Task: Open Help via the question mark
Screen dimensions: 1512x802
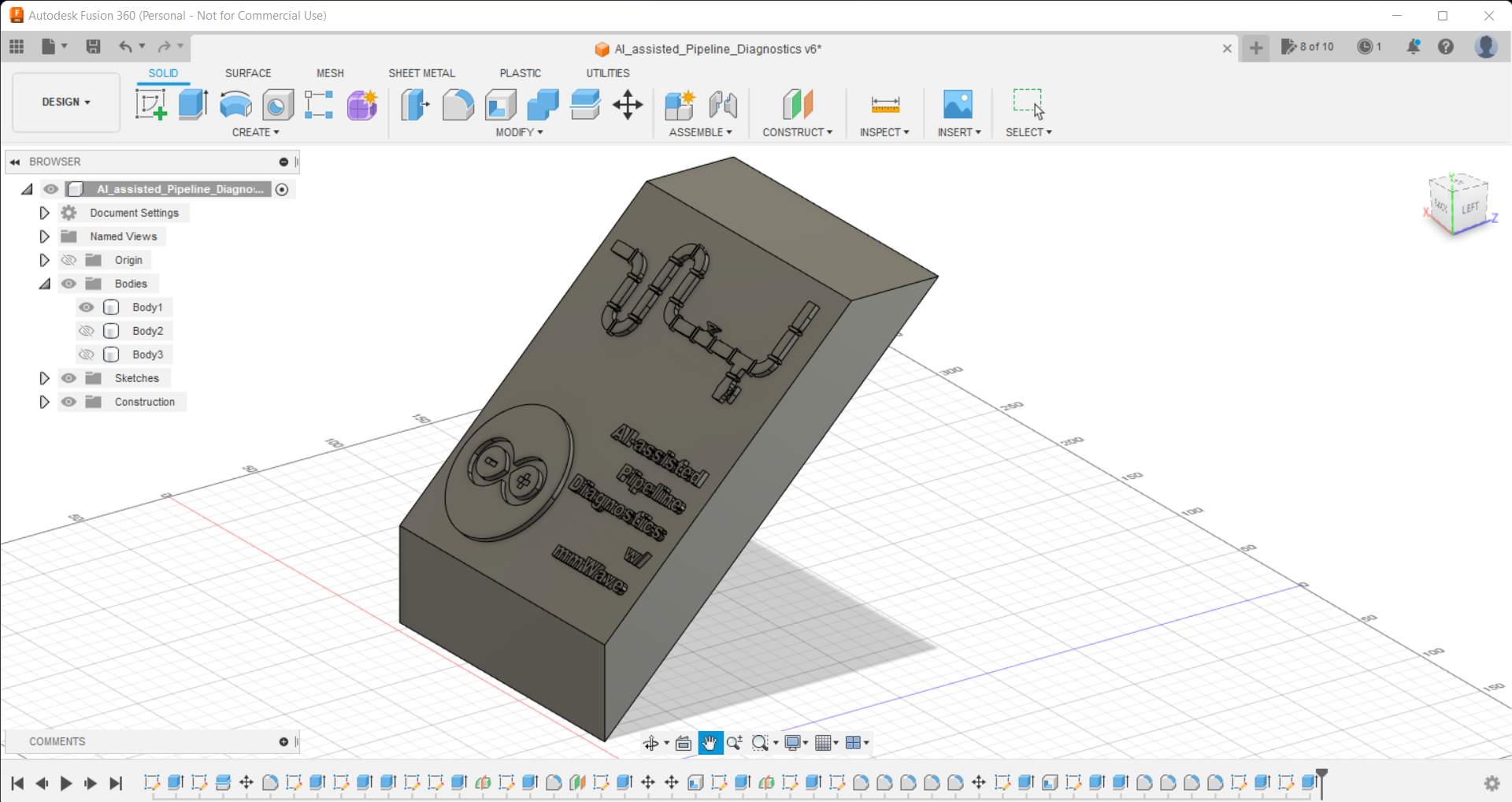Action: tap(1447, 47)
